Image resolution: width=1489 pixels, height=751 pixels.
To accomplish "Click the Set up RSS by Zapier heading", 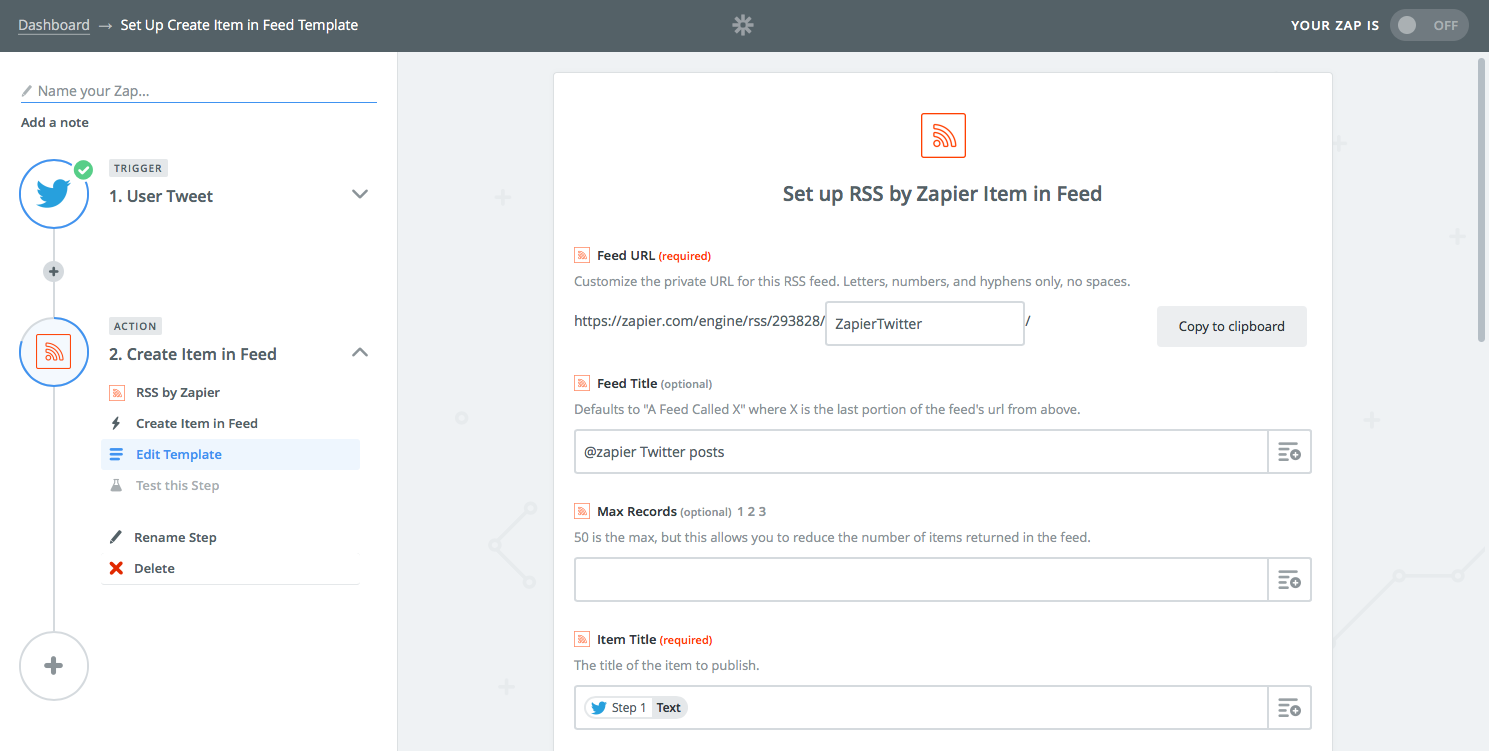I will (x=942, y=194).
